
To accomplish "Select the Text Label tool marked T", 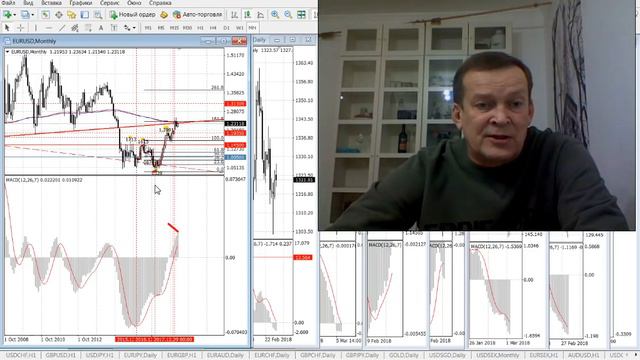I will pos(114,28).
